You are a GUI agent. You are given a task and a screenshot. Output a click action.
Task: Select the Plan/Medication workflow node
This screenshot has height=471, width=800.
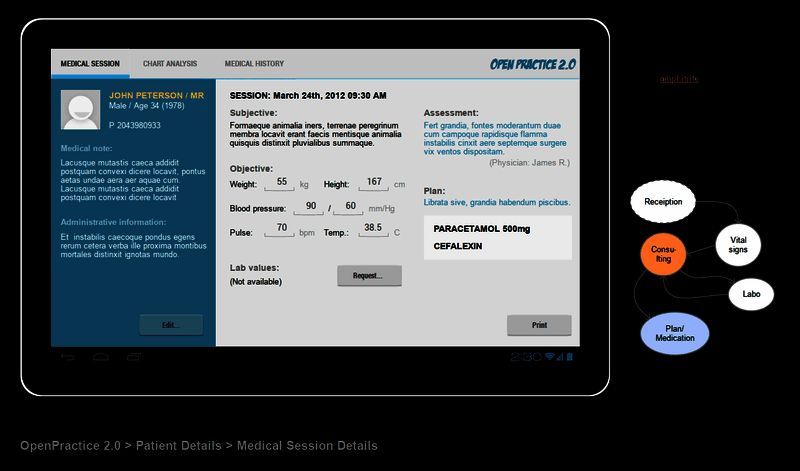[674, 333]
